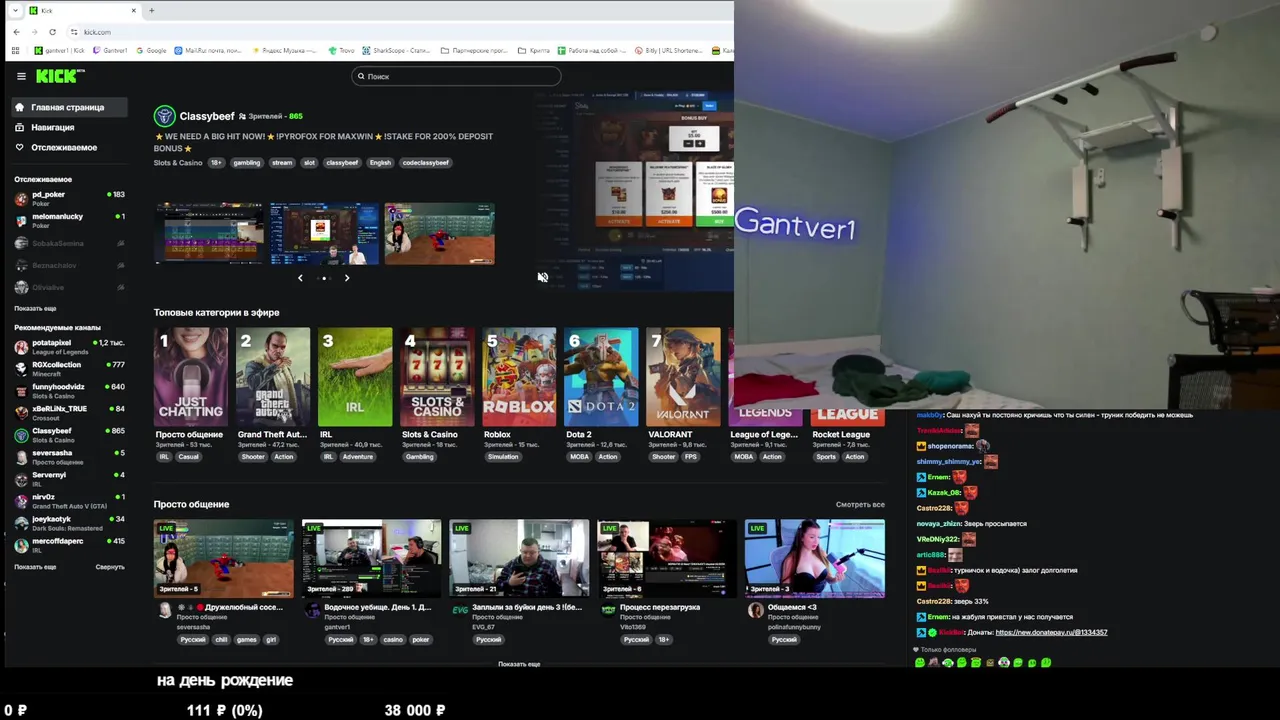Viewport: 1280px width, 720px height.
Task: Open recommended channel mercoffdaperc
Action: [x=70, y=545]
